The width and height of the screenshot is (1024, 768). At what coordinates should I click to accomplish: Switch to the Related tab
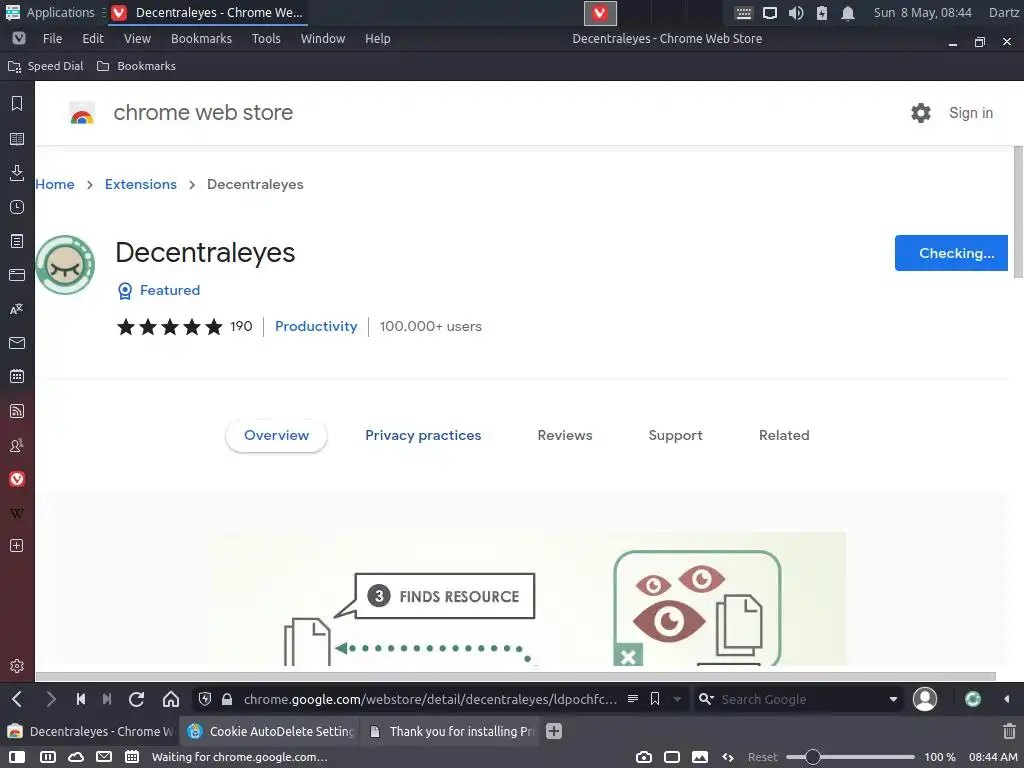(784, 436)
